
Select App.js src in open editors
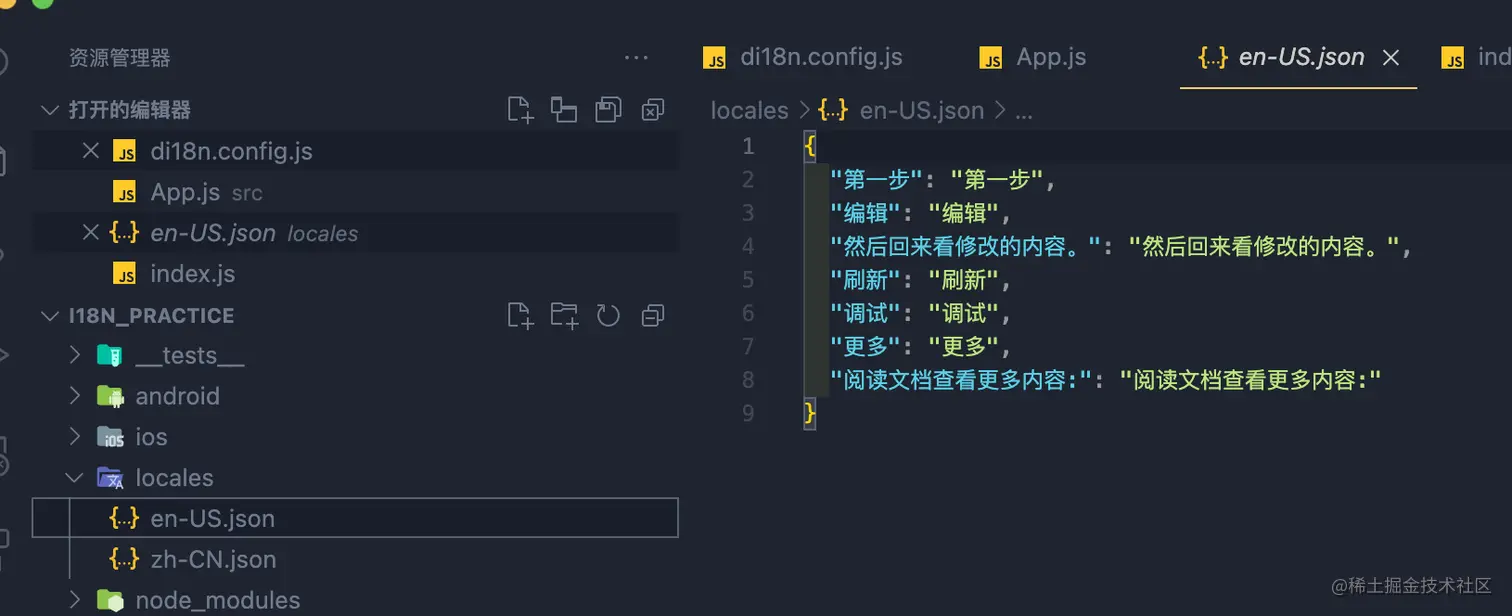coord(355,192)
